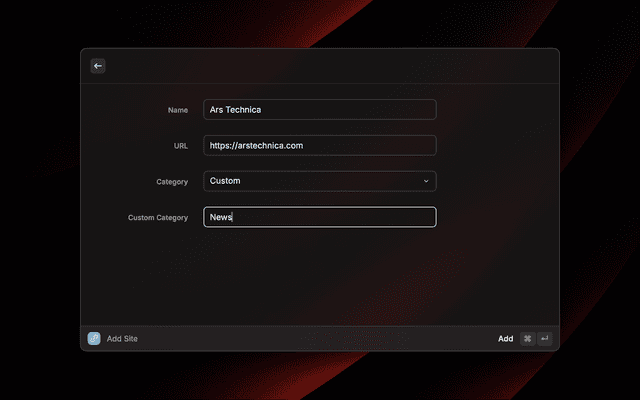Click the Category field label
Screen dimensions: 640x400
coord(172,182)
